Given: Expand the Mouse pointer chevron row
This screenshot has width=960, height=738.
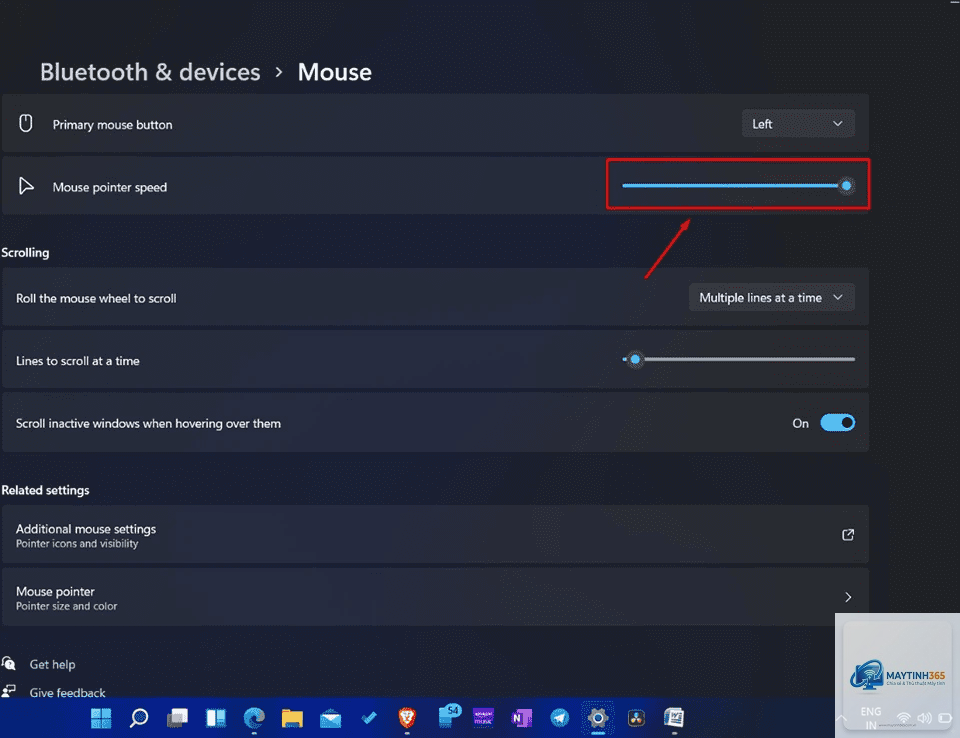Looking at the screenshot, I should (848, 597).
